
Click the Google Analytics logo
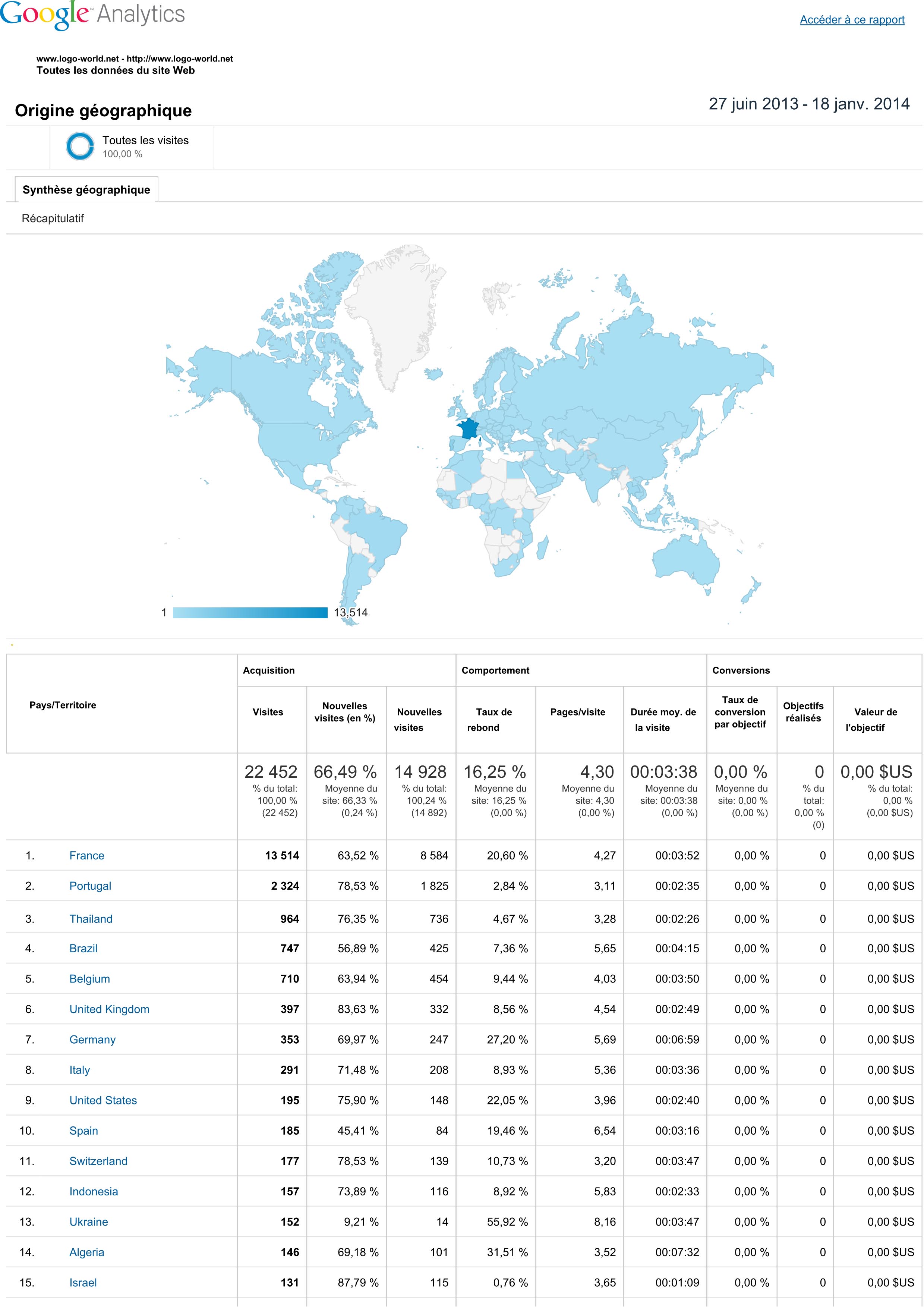(93, 15)
